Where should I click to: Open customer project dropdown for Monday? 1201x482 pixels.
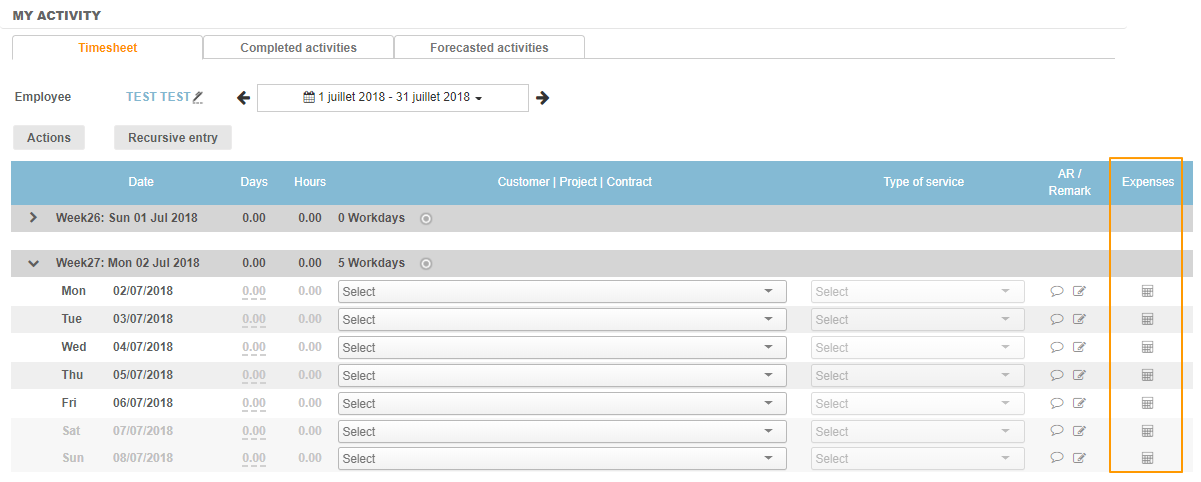coord(562,292)
